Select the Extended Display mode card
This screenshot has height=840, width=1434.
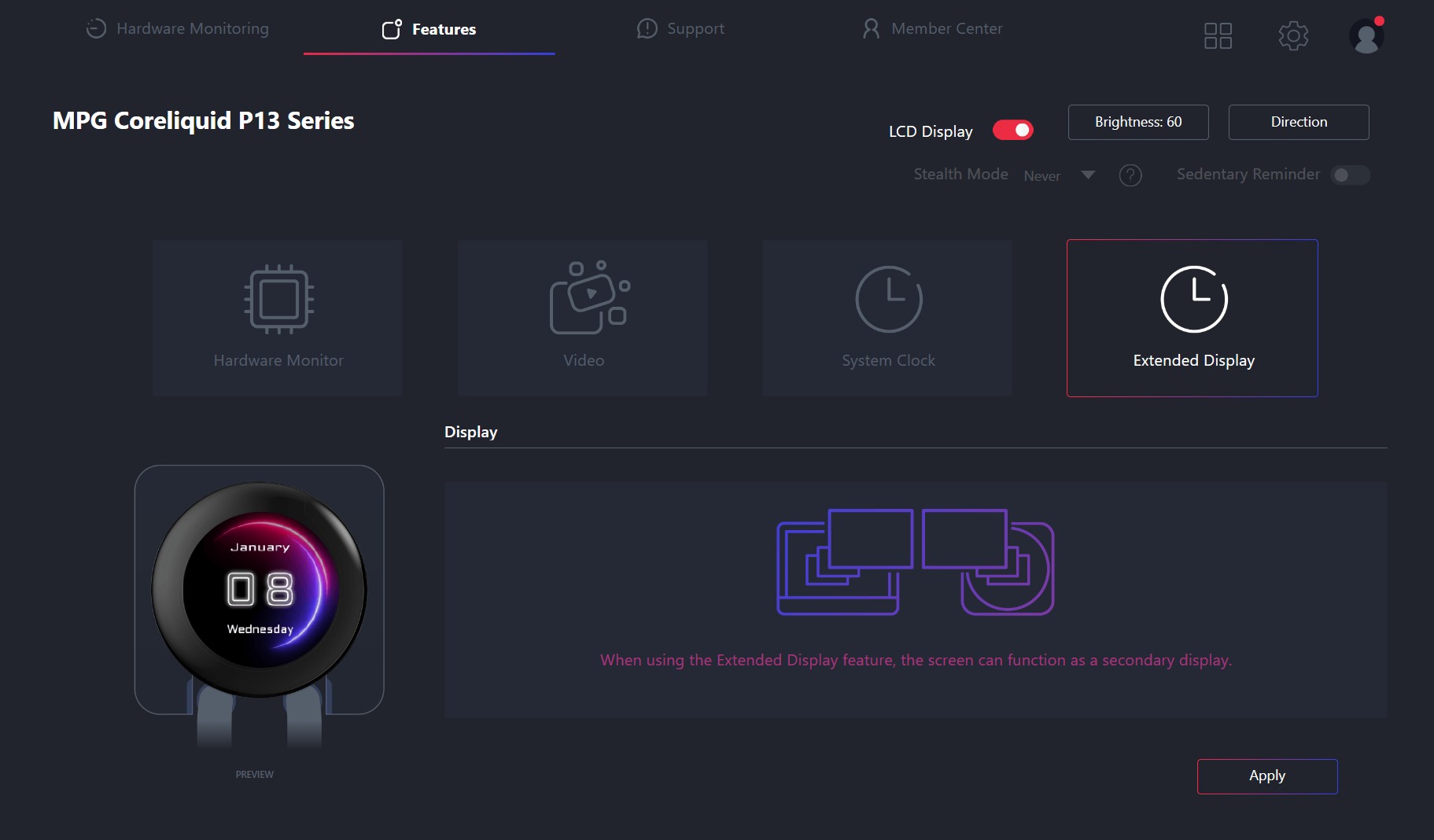click(1193, 318)
